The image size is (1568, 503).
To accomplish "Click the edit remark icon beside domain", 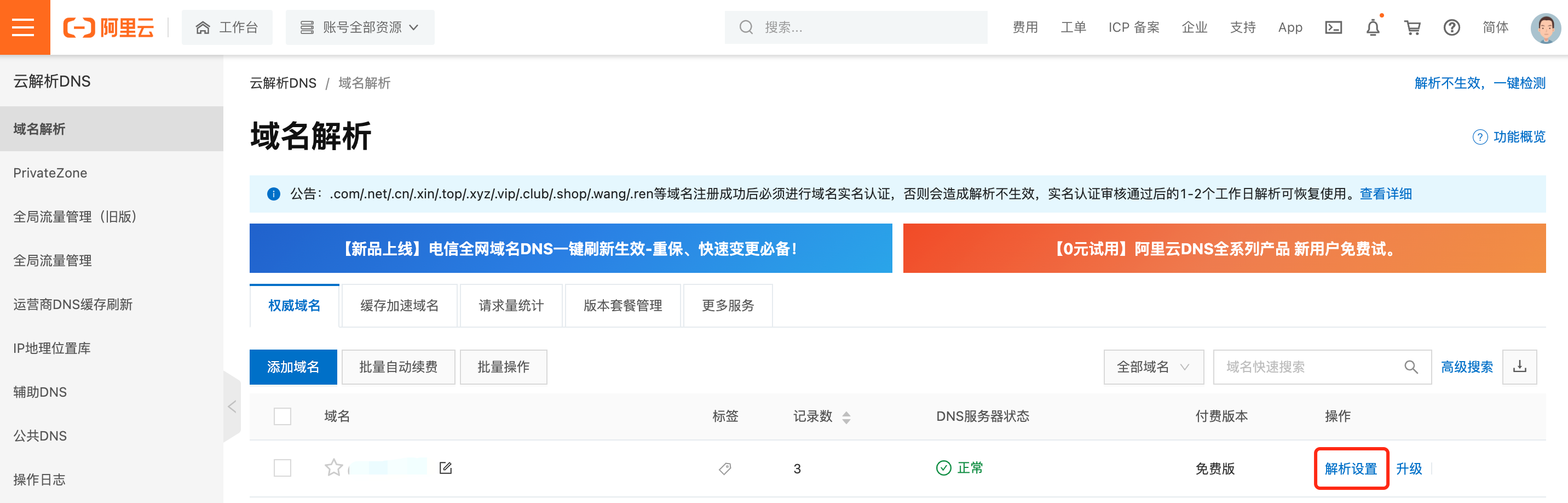I will point(446,468).
